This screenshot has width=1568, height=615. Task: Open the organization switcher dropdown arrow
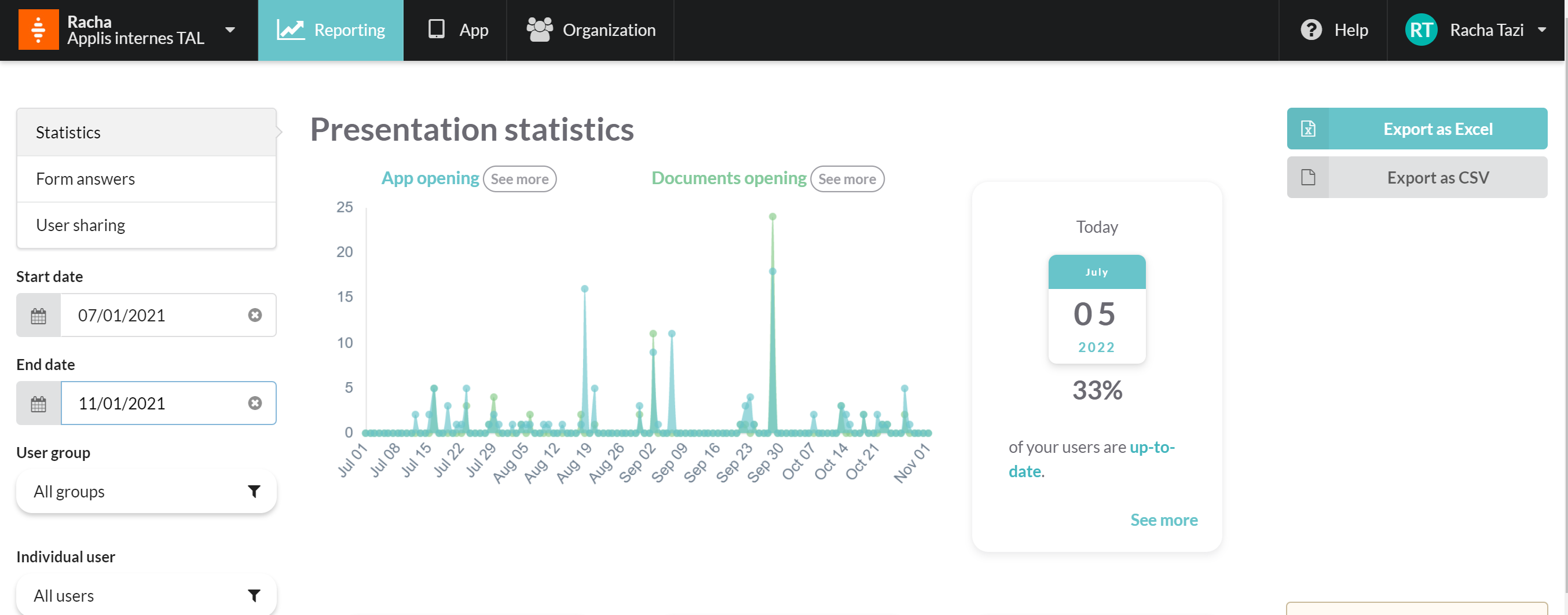230,30
